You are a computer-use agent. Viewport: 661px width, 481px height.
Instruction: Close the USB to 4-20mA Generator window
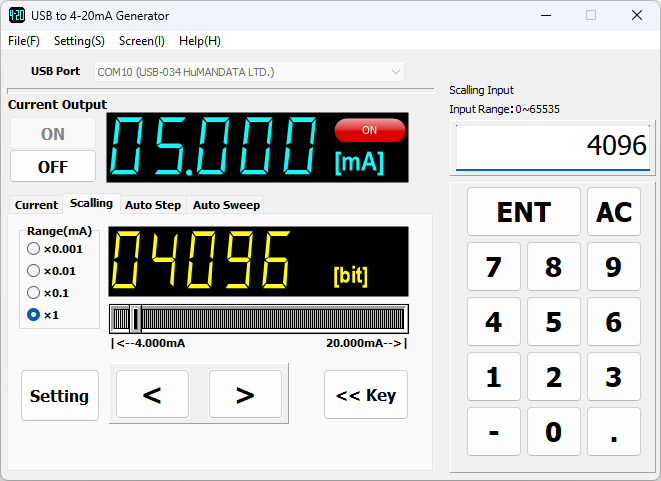[637, 16]
